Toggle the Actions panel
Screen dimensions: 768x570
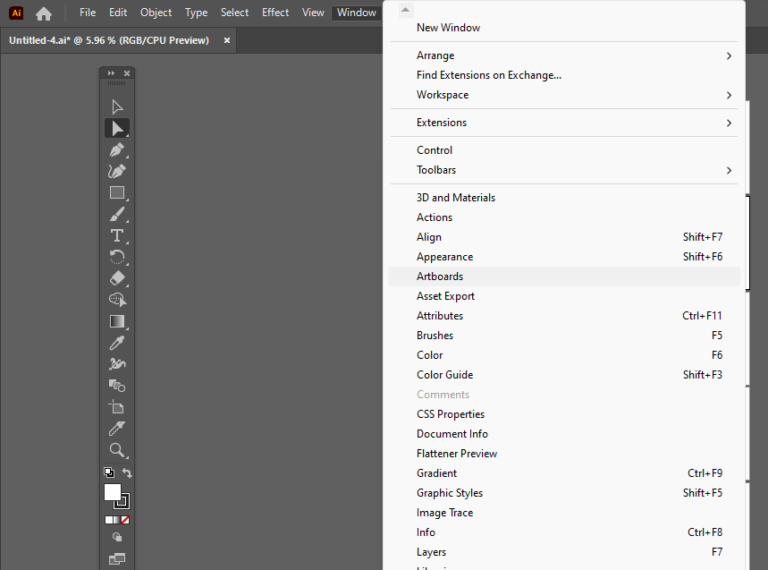pyautogui.click(x=564, y=217)
